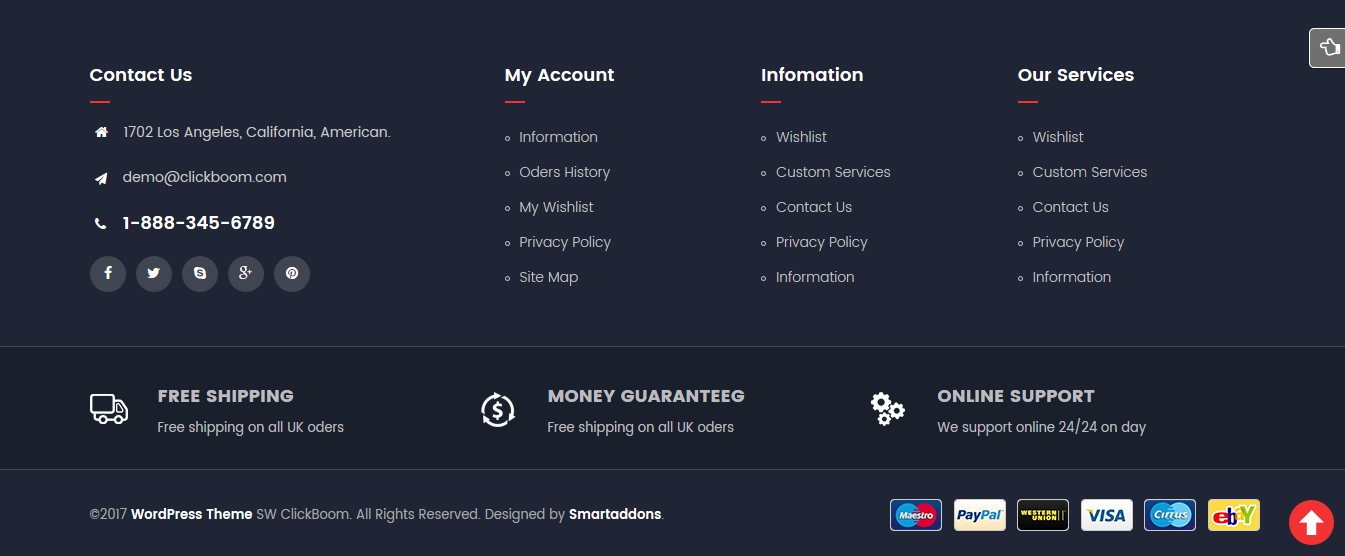This screenshot has height=556, width=1345.
Task: Open Custom Services under Our Services
Action: [x=1090, y=172]
